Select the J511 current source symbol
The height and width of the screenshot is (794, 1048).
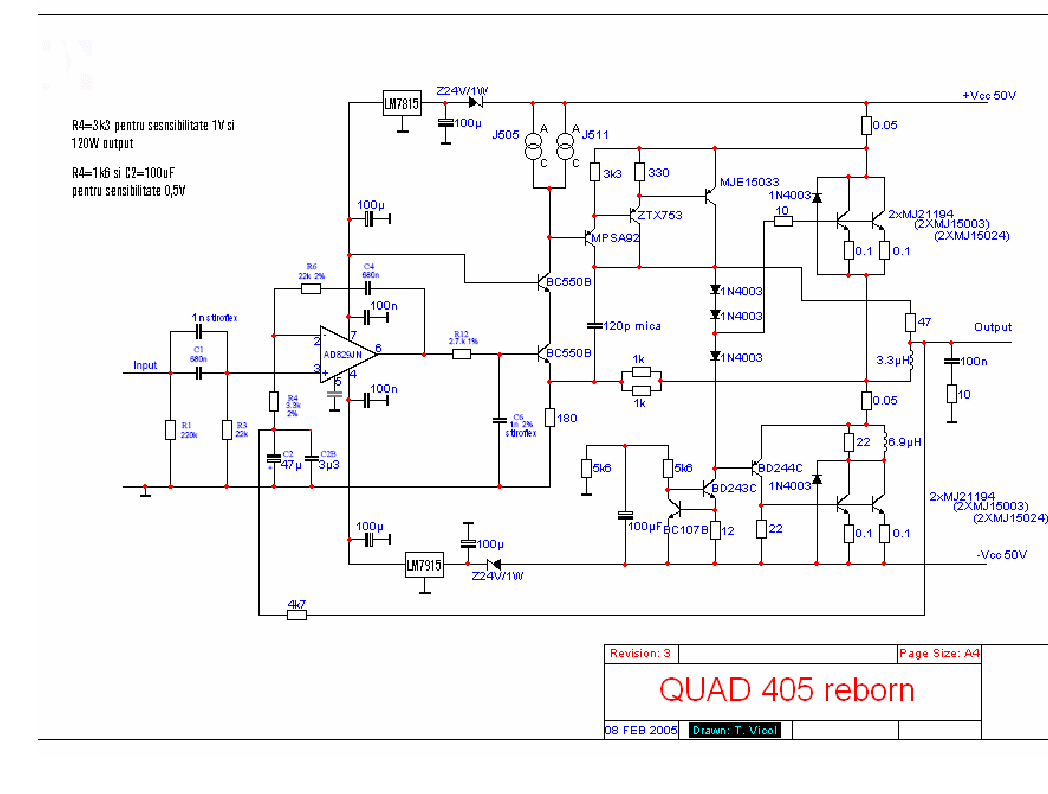click(565, 146)
